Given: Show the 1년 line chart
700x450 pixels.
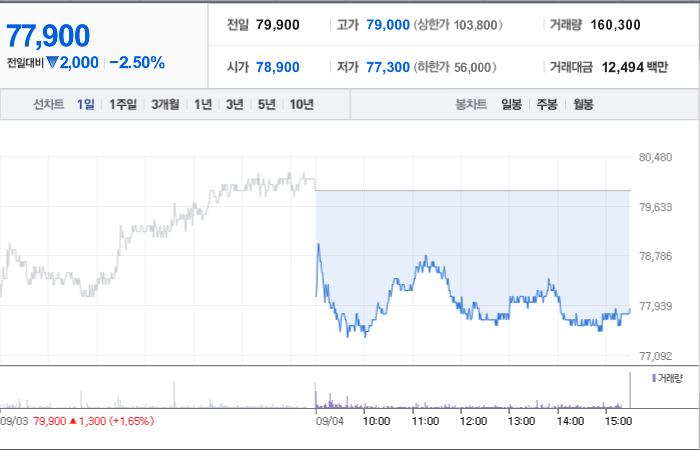Looking at the screenshot, I should [203, 104].
